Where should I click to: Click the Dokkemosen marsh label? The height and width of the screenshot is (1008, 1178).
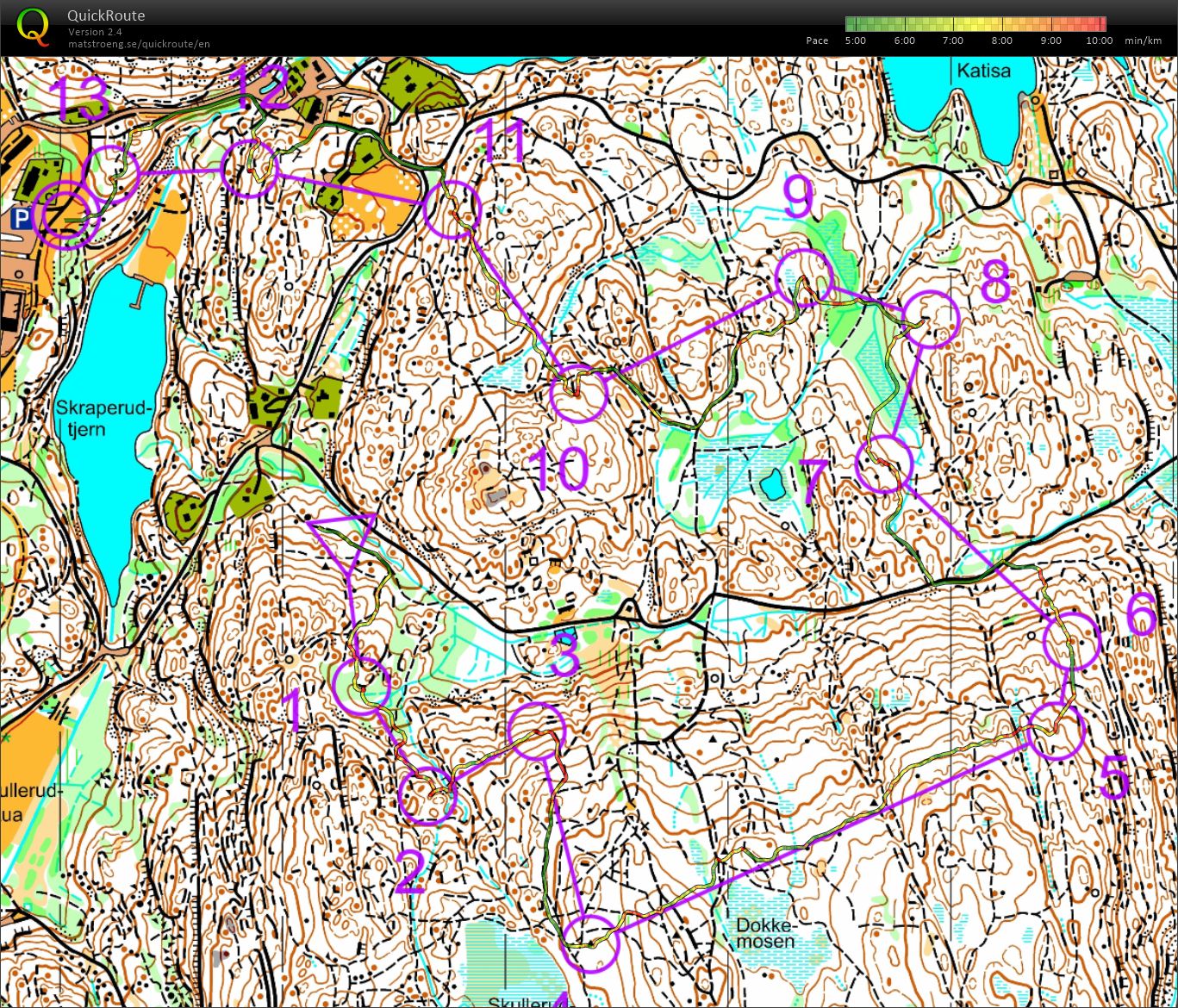click(x=765, y=933)
